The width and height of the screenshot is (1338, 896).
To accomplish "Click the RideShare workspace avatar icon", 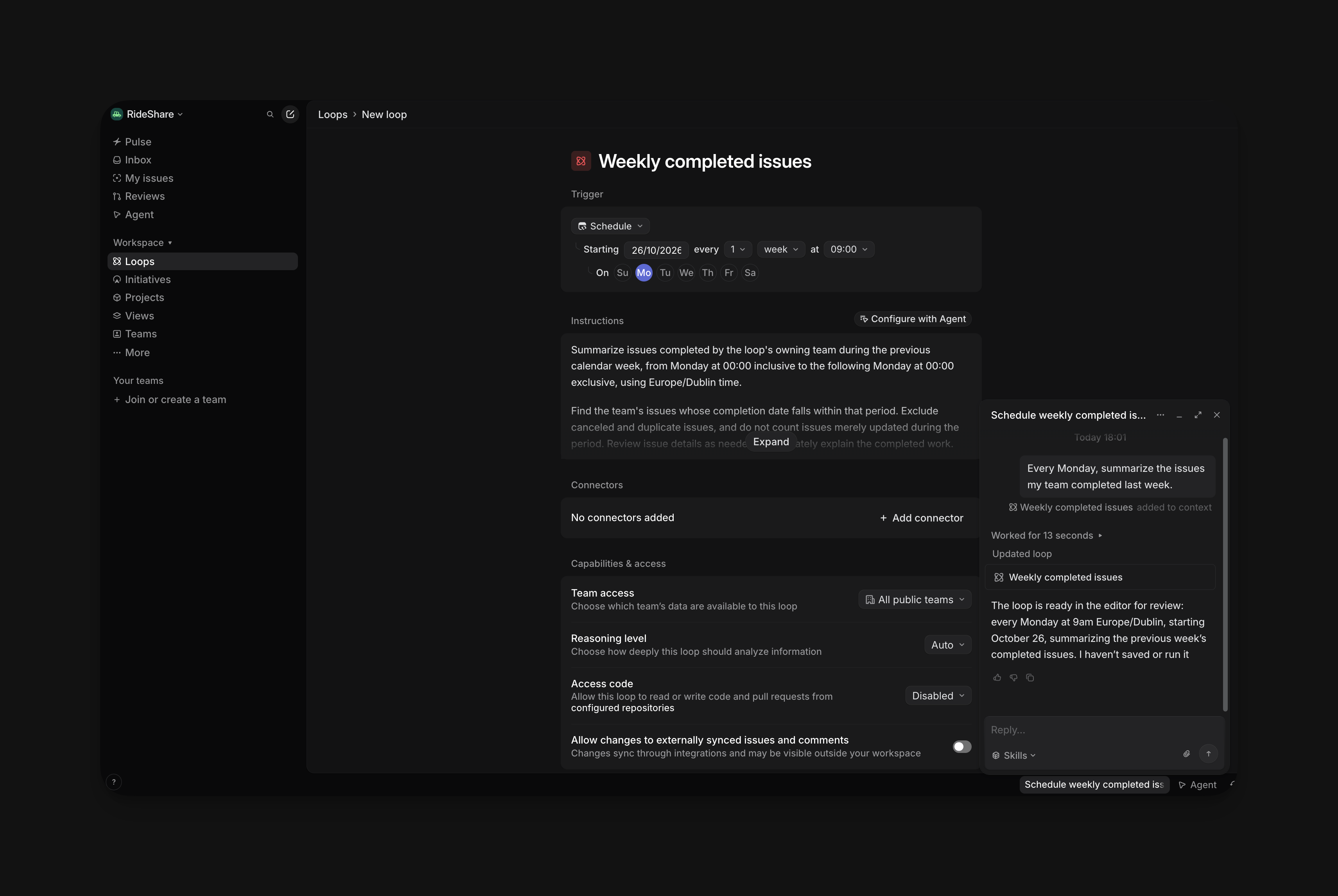I will click(x=117, y=114).
